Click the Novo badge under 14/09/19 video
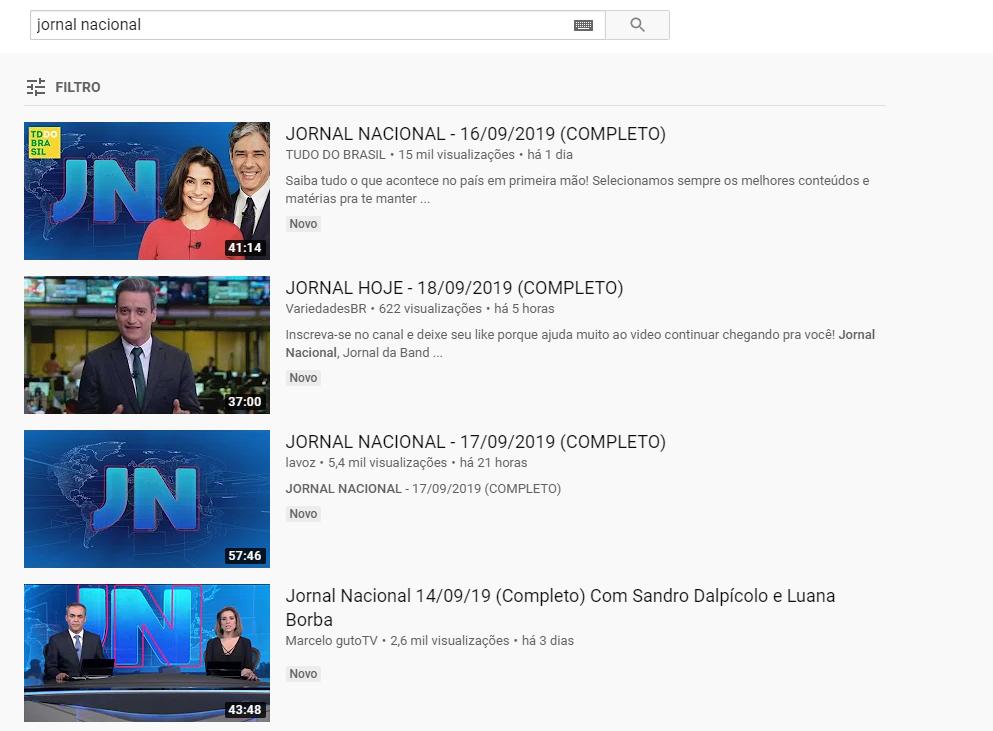 (x=303, y=673)
